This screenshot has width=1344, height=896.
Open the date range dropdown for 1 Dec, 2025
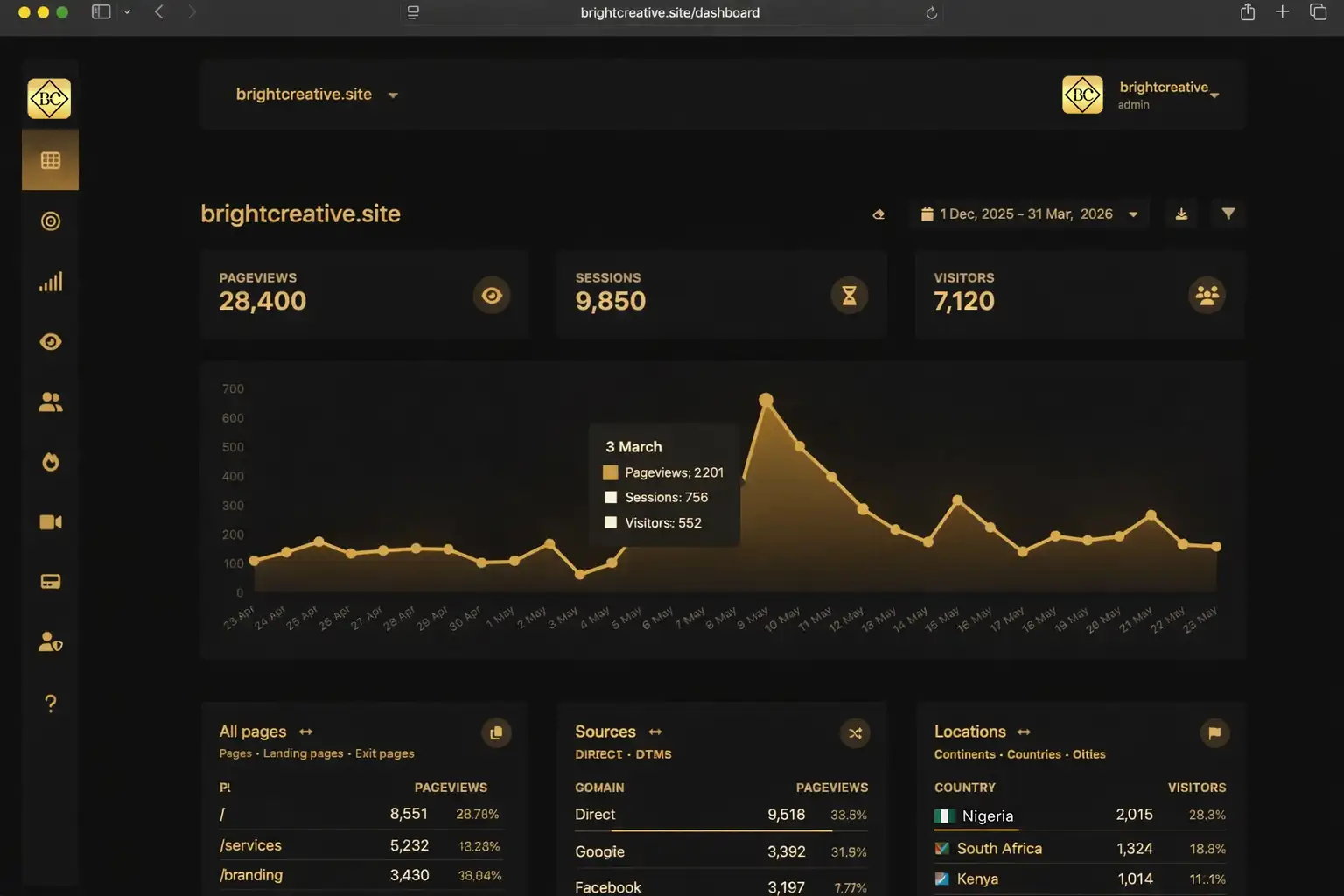[x=1030, y=214]
